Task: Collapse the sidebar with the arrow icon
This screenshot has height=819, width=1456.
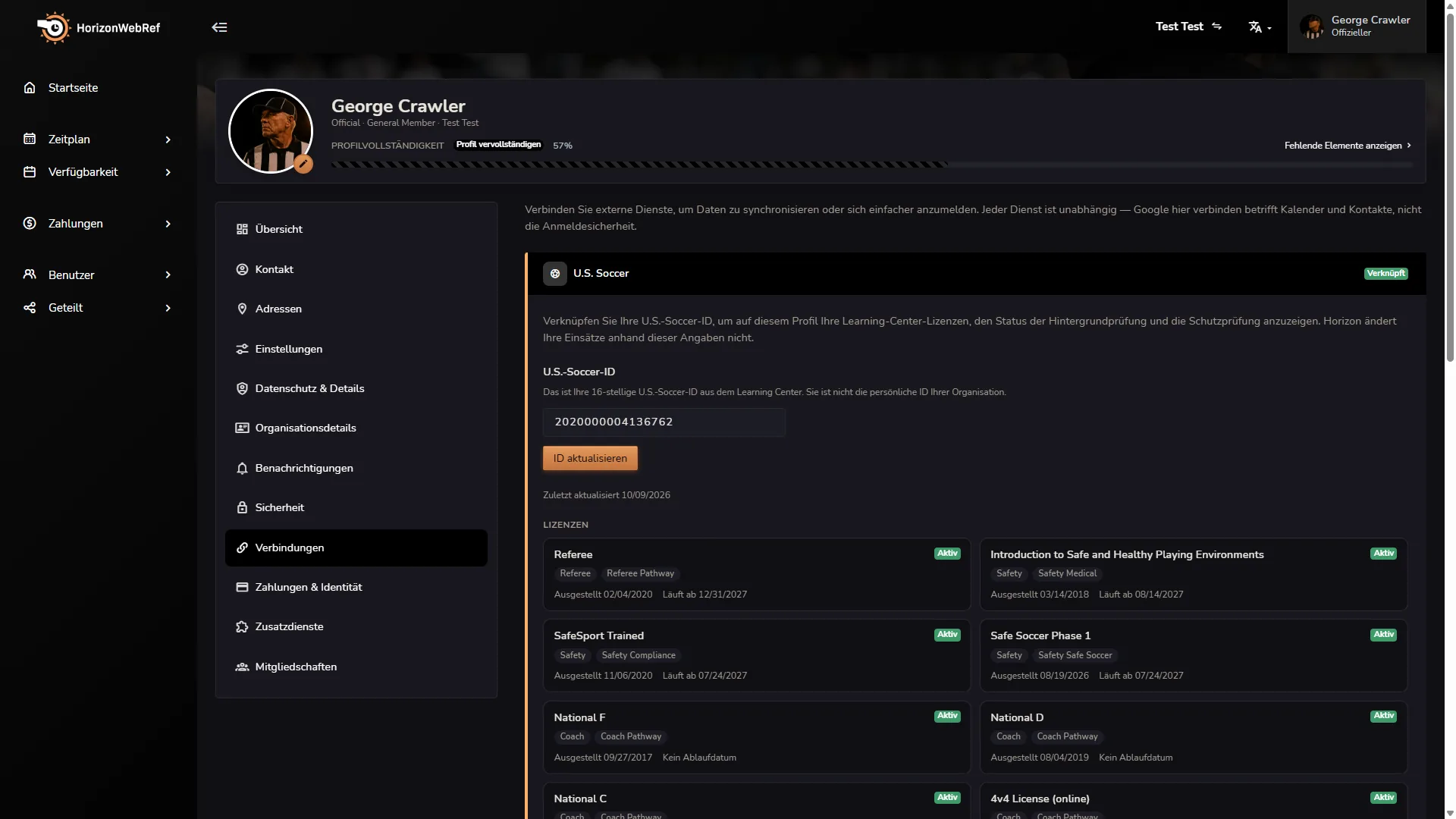Action: [x=219, y=27]
